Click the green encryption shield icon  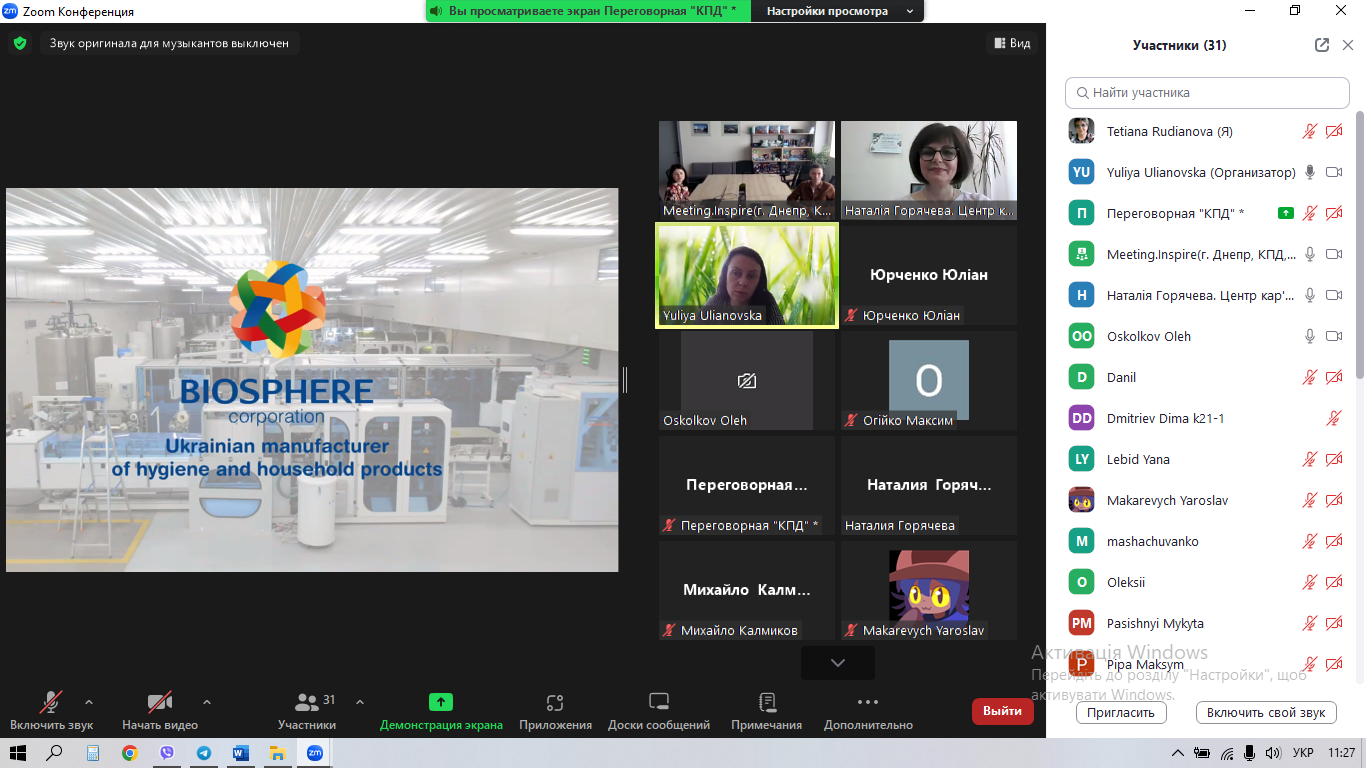pyautogui.click(x=19, y=43)
